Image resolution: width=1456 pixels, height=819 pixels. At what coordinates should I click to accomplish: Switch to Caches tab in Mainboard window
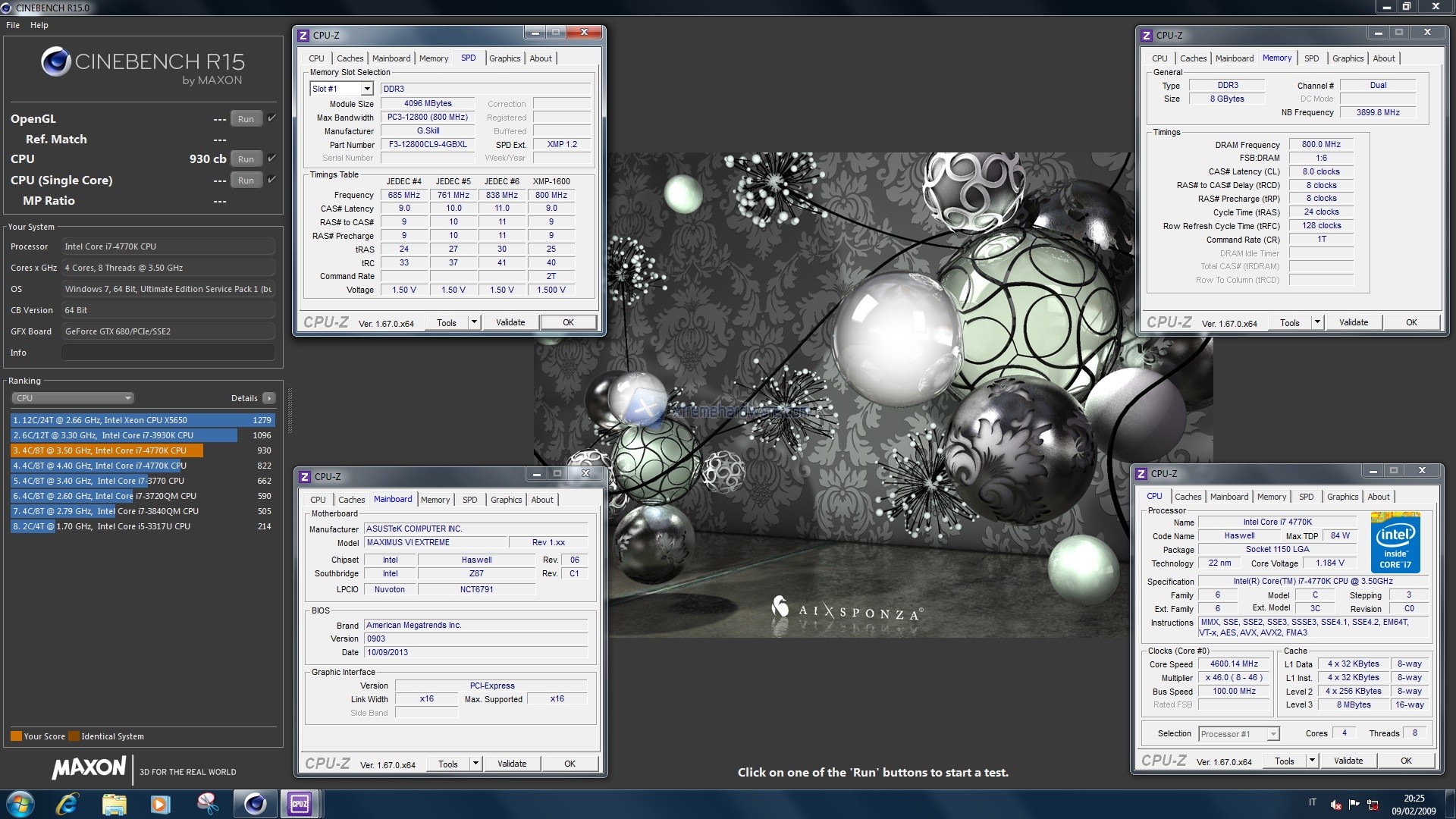click(351, 500)
